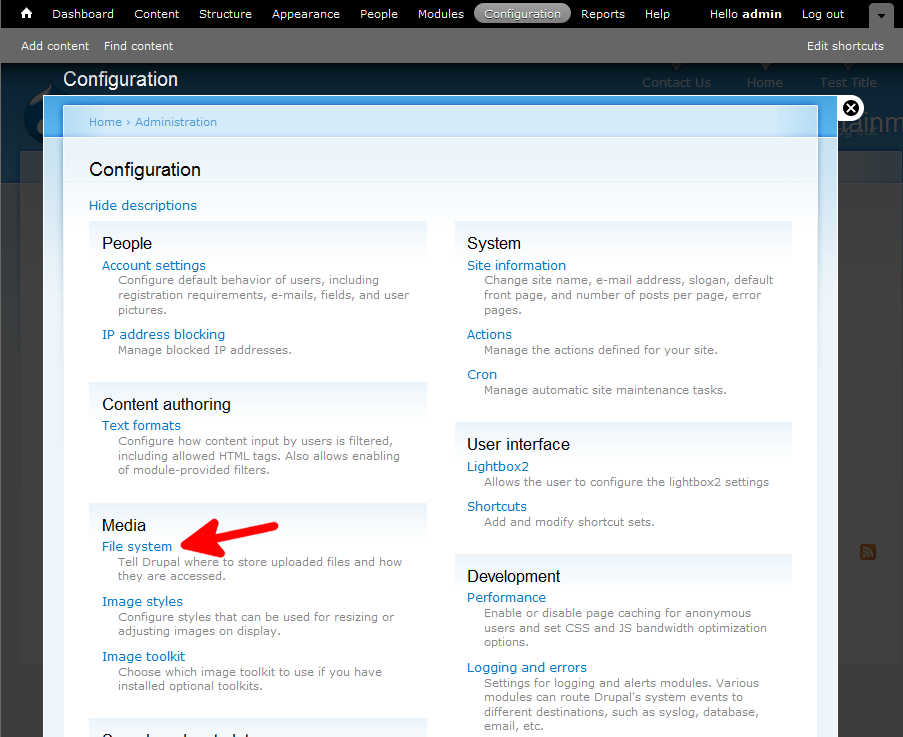903x737 pixels.
Task: Click Log out in toolbar
Action: pyautogui.click(x=822, y=14)
